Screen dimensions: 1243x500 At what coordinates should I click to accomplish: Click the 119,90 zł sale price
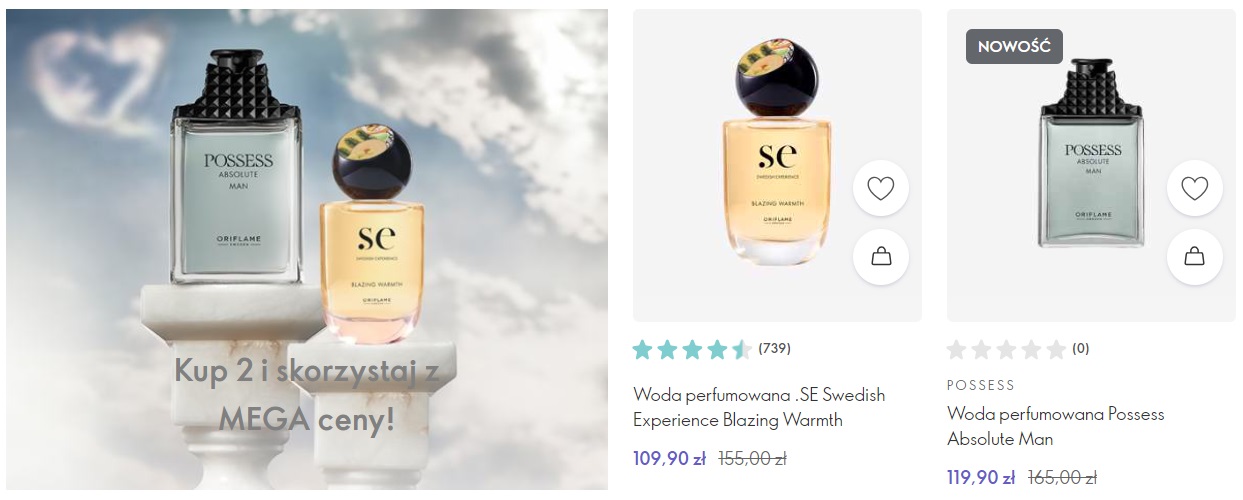tap(981, 478)
